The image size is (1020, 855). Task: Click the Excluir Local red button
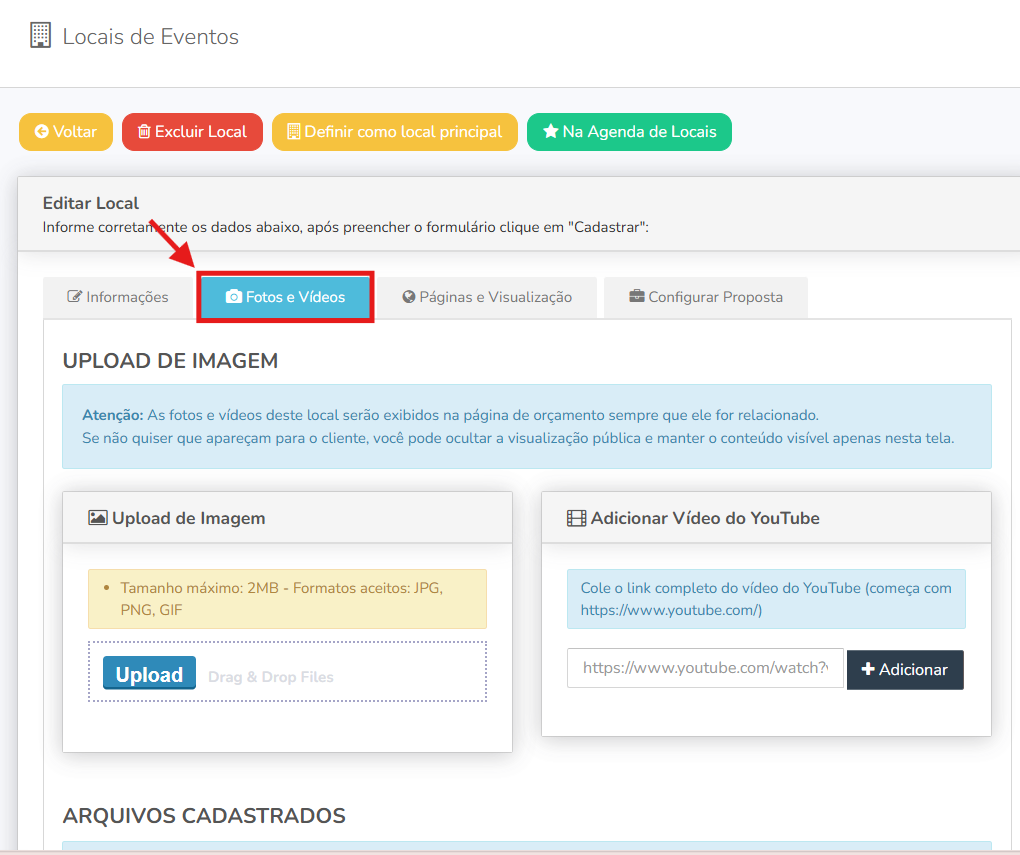pyautogui.click(x=193, y=132)
